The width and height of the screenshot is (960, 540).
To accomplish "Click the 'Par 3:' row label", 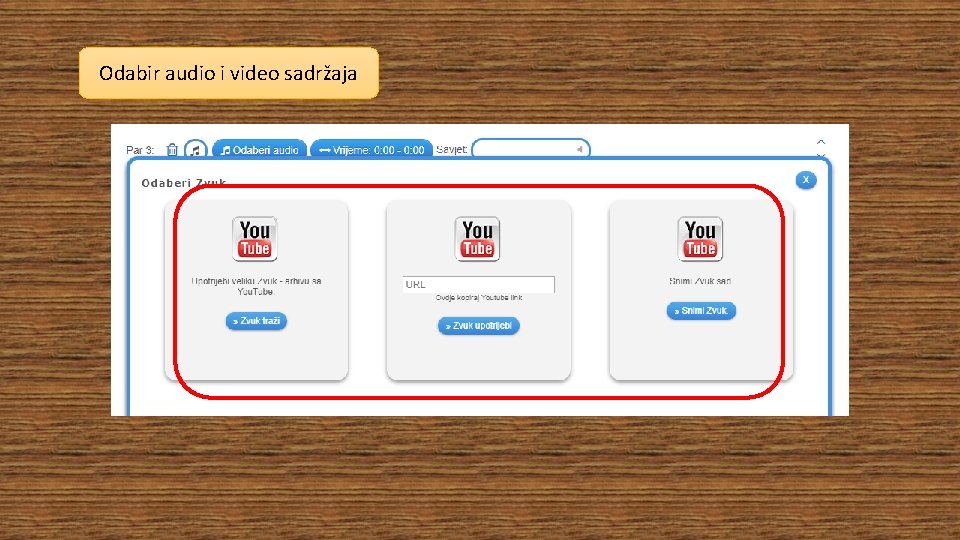I will [140, 150].
